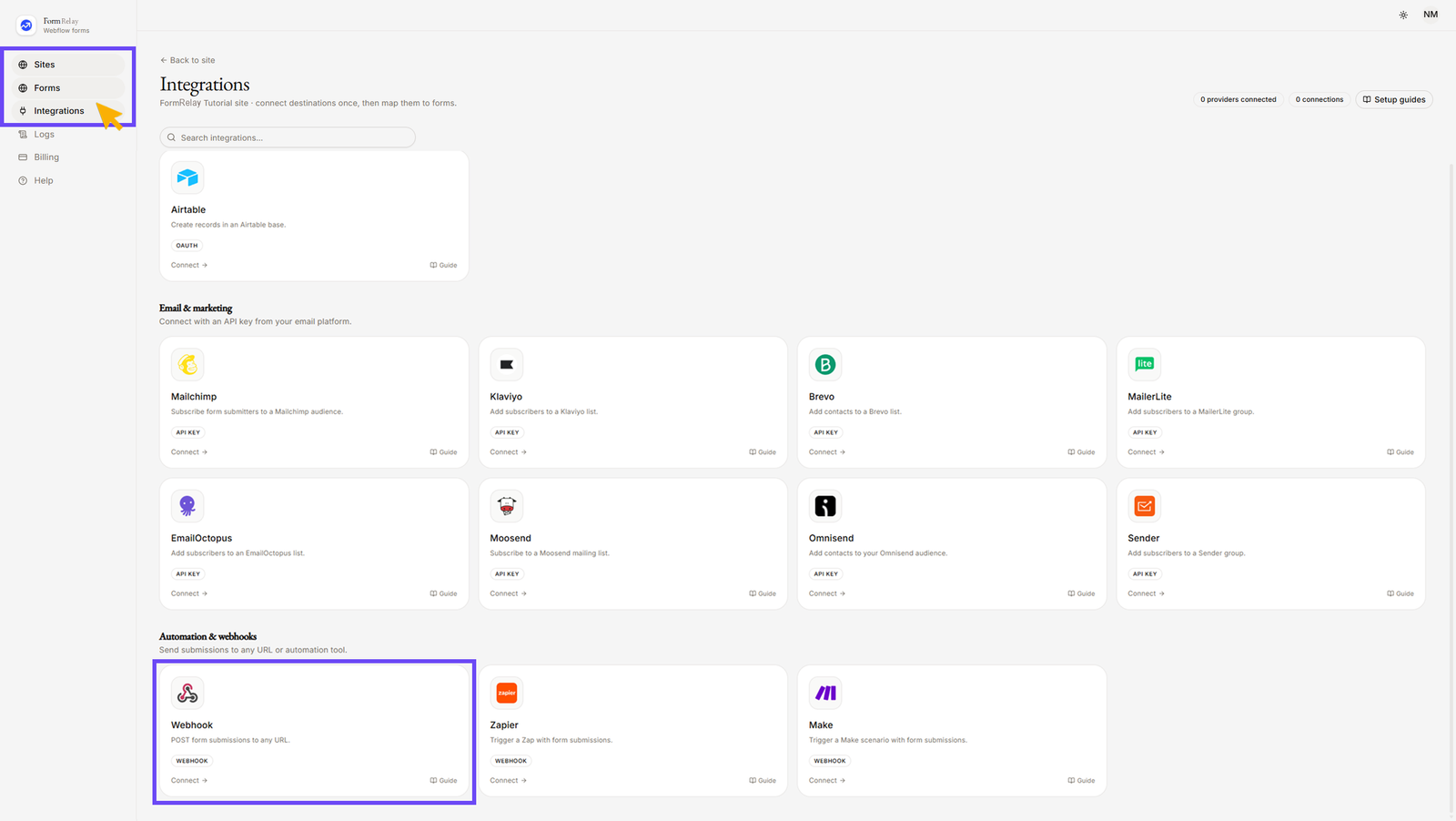Connect the MailerLite integration
This screenshot has width=1456, height=821.
point(1147,452)
